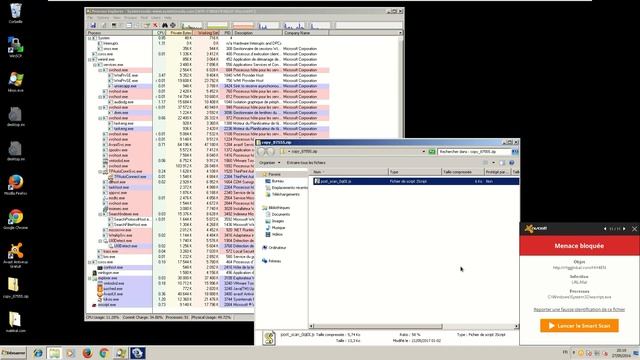Open the Organiser dropdown in Explorer

pyautogui.click(x=270, y=162)
